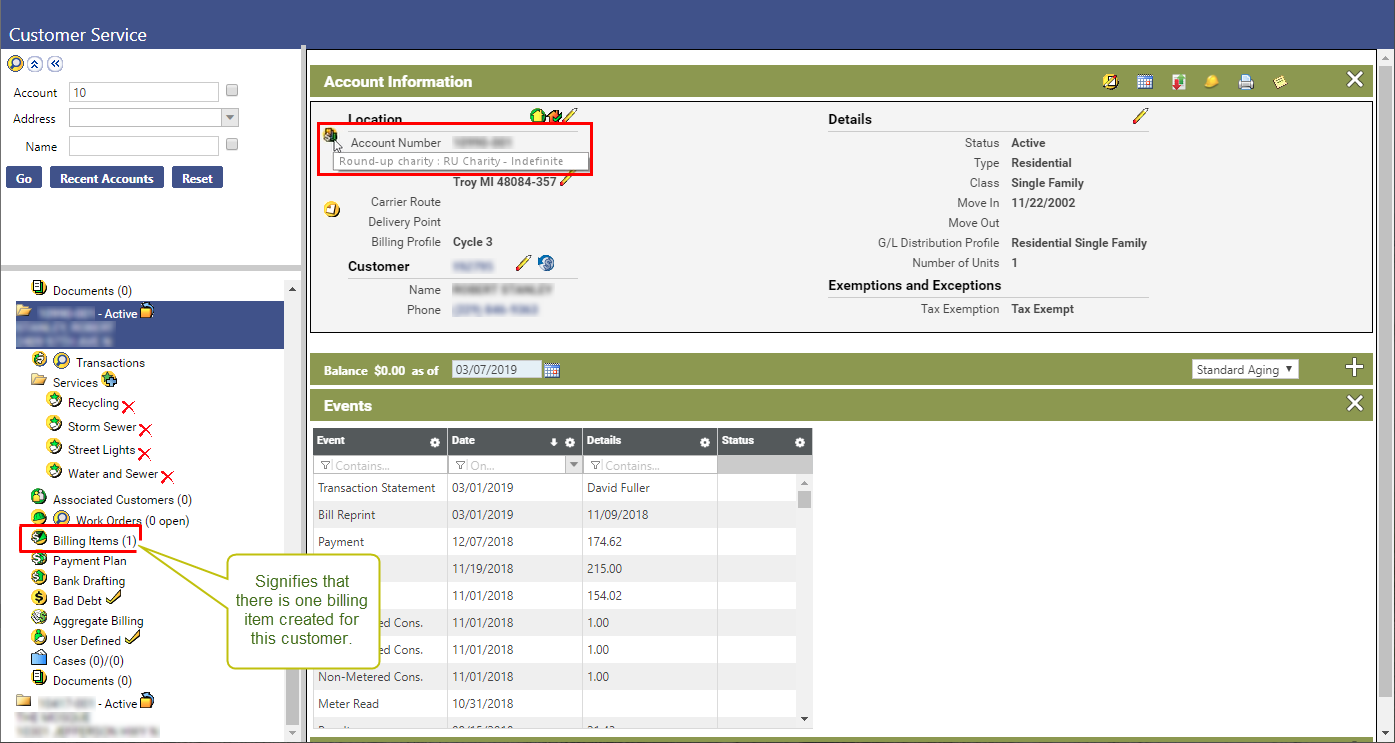The image size is (1395, 743).
Task: Open Bank Drafting in tree
Action: [89, 581]
